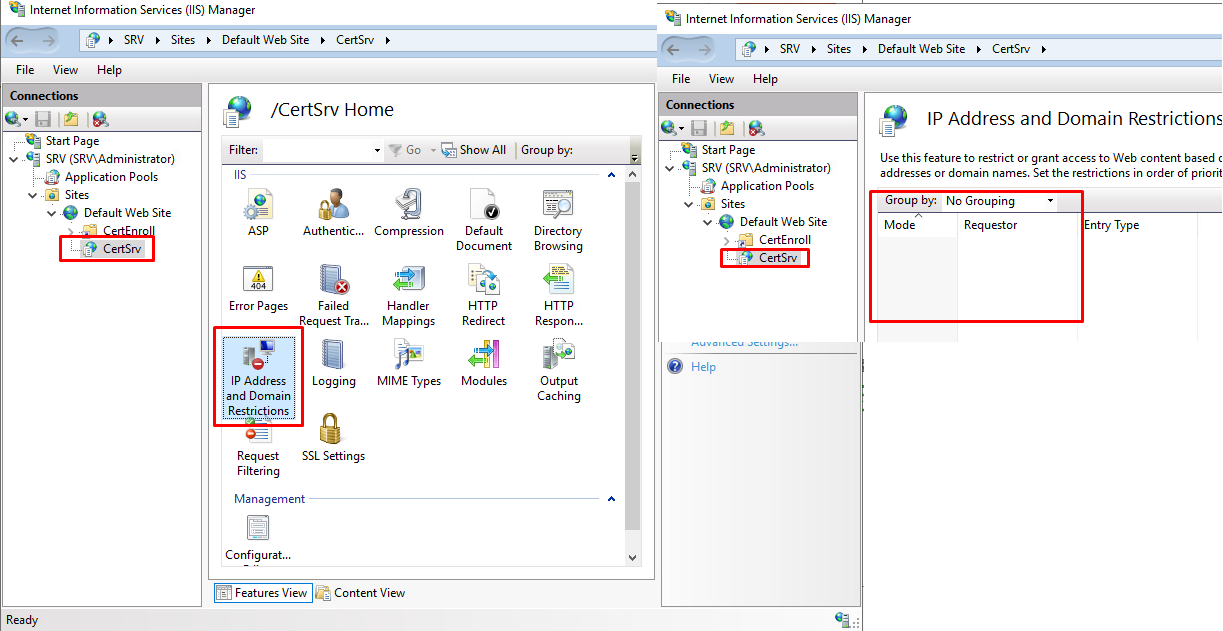Select the Output Caching feature

559,371
